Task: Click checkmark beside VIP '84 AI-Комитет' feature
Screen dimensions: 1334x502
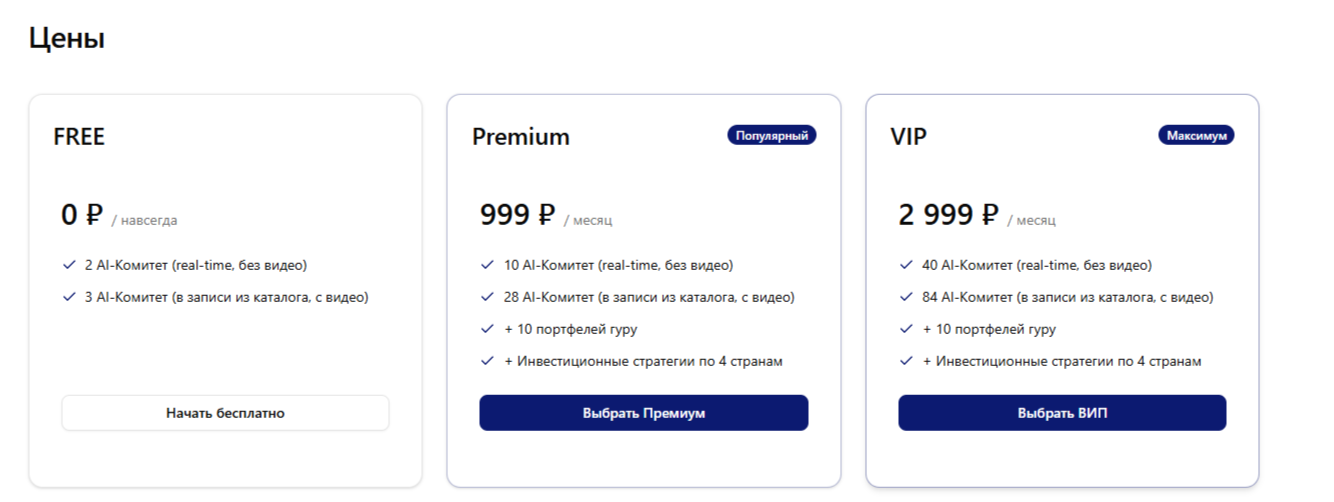Action: pos(906,297)
